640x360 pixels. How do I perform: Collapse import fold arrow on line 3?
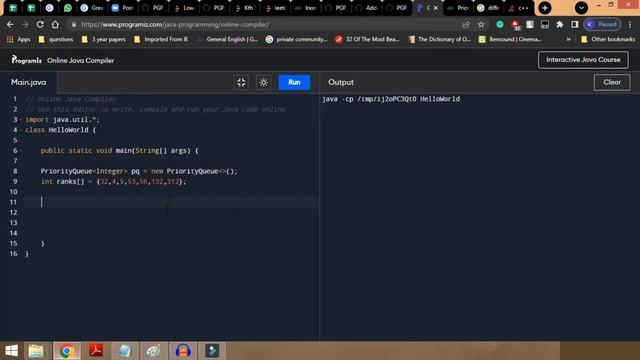[x=21, y=120]
